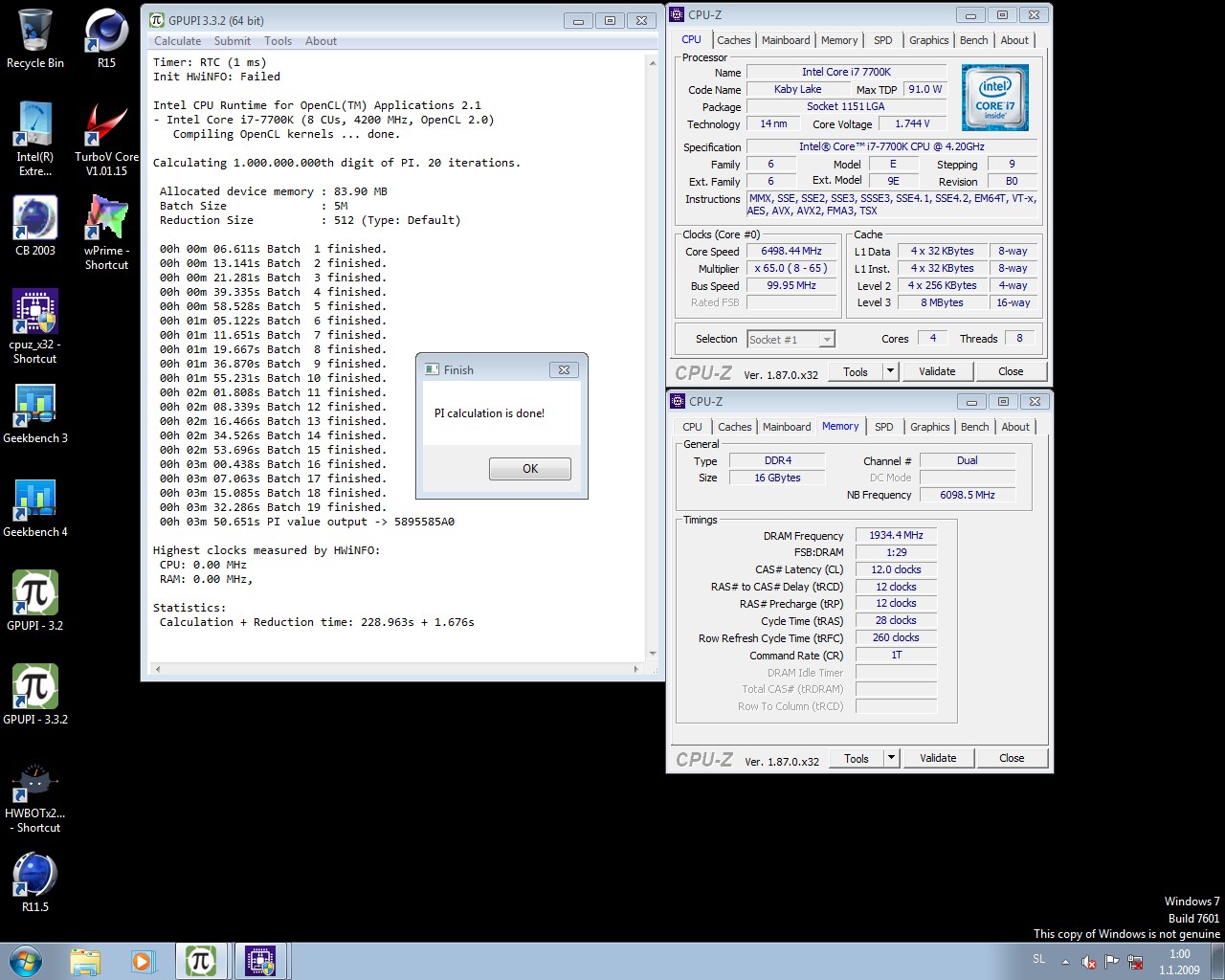The width and height of the screenshot is (1225, 980).
Task: Click GPUPI vertical scrollbar up arrow
Action: (654, 62)
